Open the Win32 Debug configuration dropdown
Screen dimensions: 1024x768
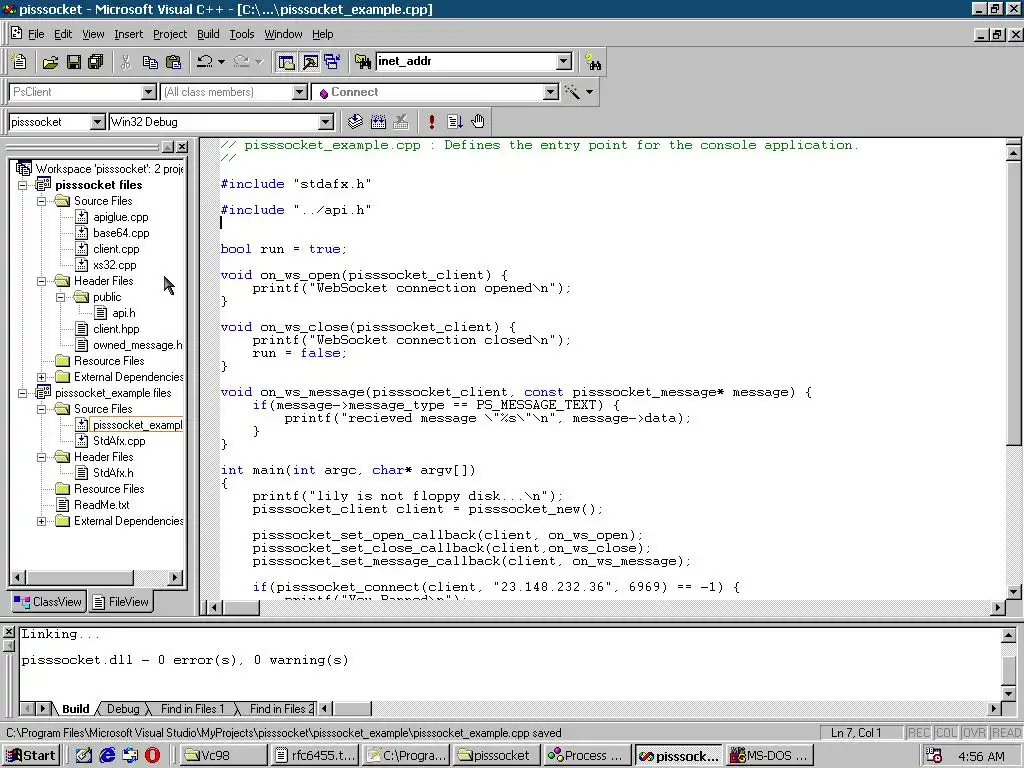pos(325,122)
